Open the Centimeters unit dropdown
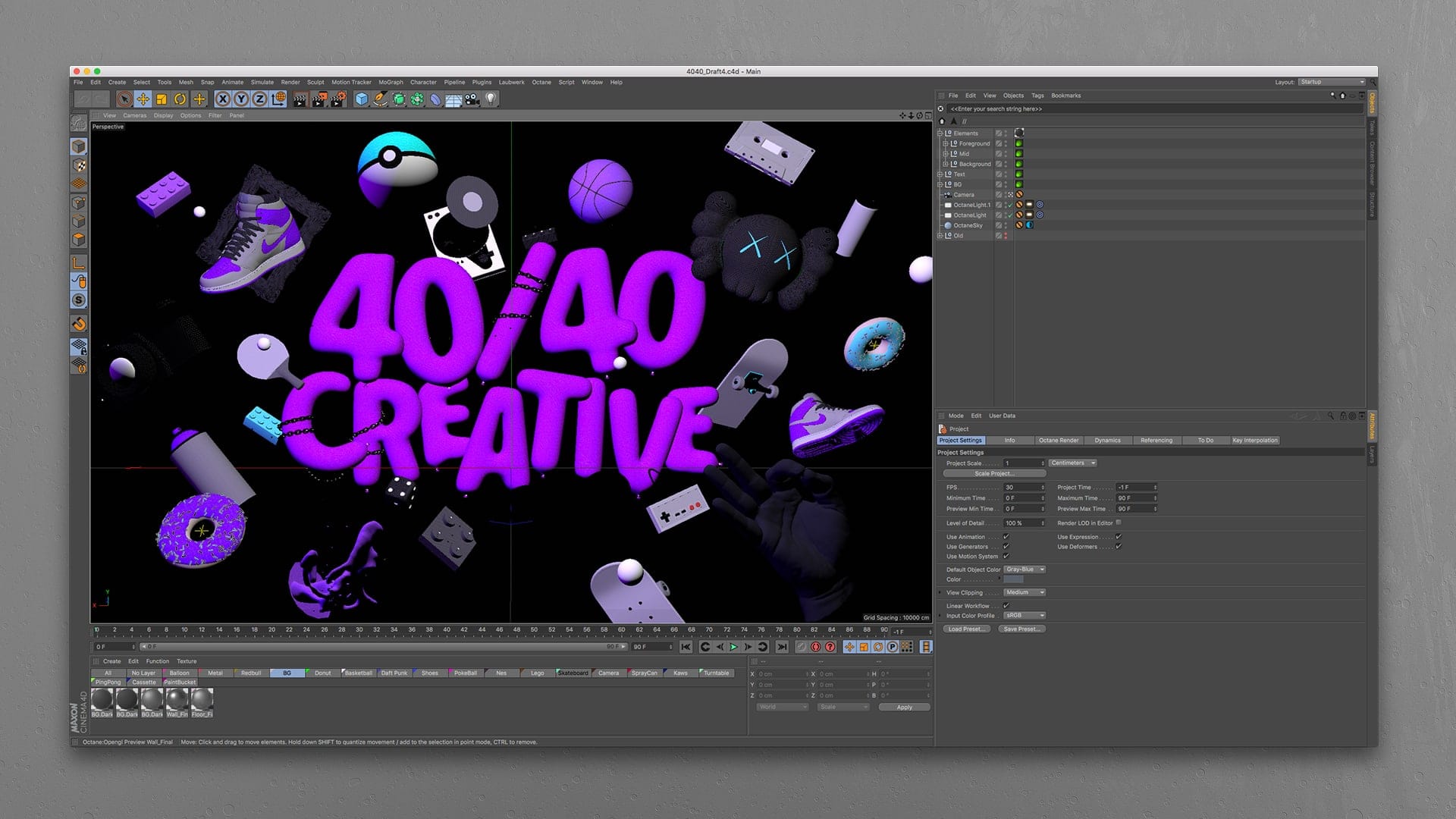Image resolution: width=1456 pixels, height=819 pixels. 1073,463
